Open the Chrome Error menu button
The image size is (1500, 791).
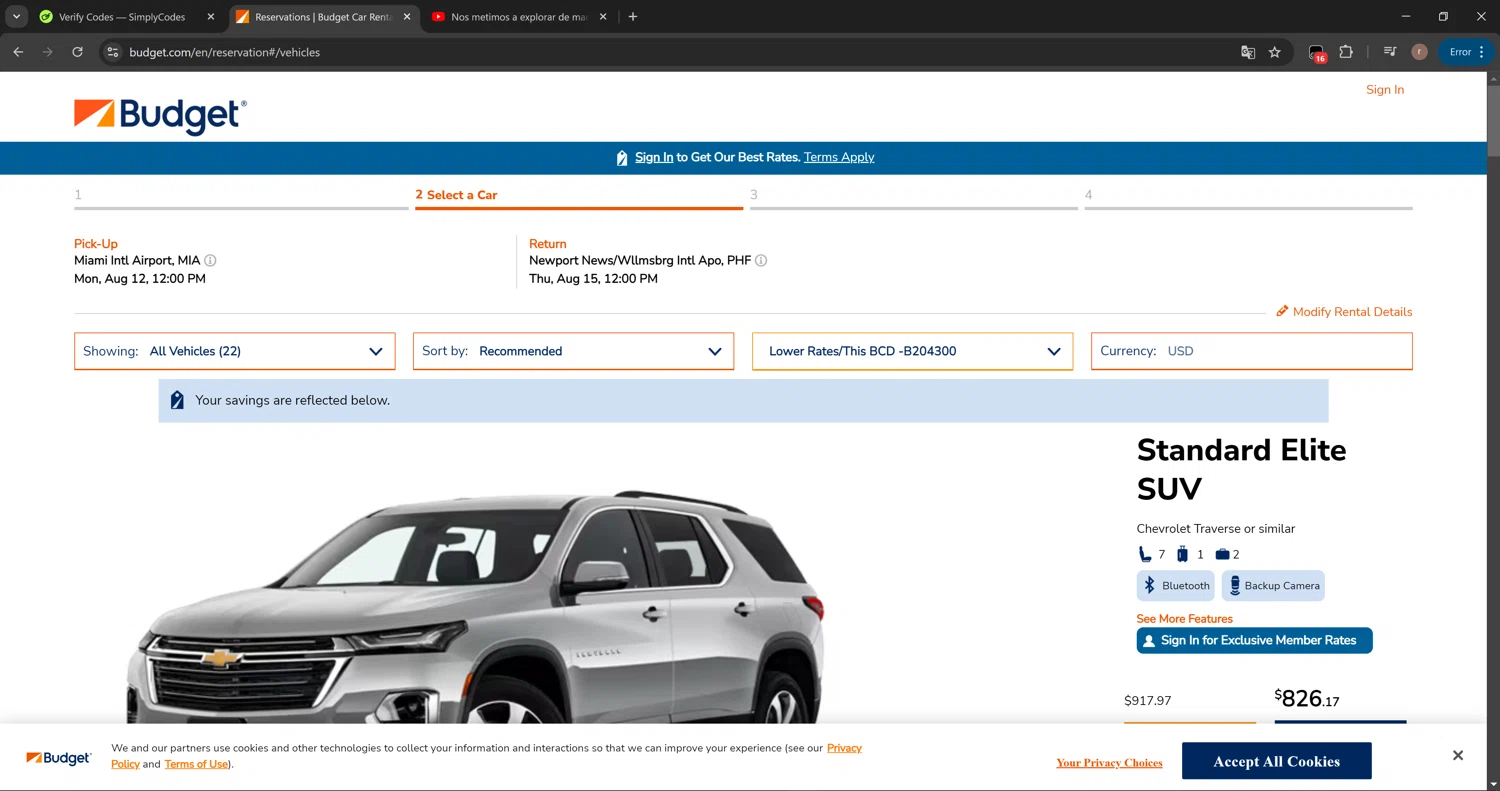[x=1466, y=52]
